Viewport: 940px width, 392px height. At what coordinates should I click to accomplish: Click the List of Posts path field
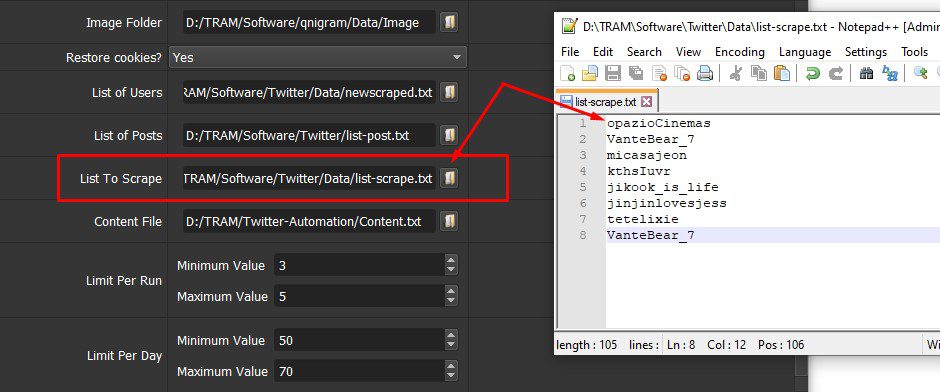(309, 136)
